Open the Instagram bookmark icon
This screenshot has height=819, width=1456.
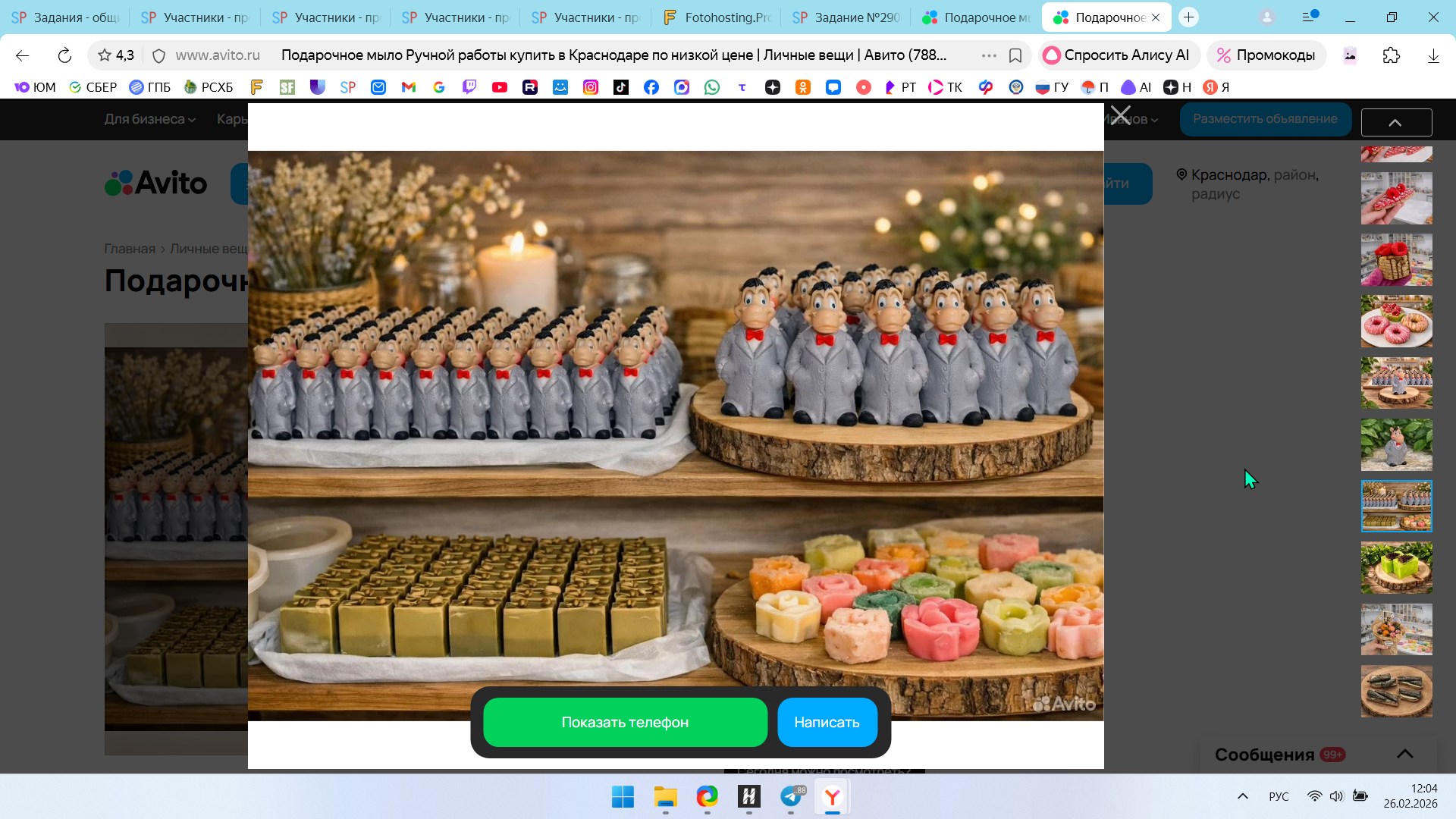click(x=590, y=87)
